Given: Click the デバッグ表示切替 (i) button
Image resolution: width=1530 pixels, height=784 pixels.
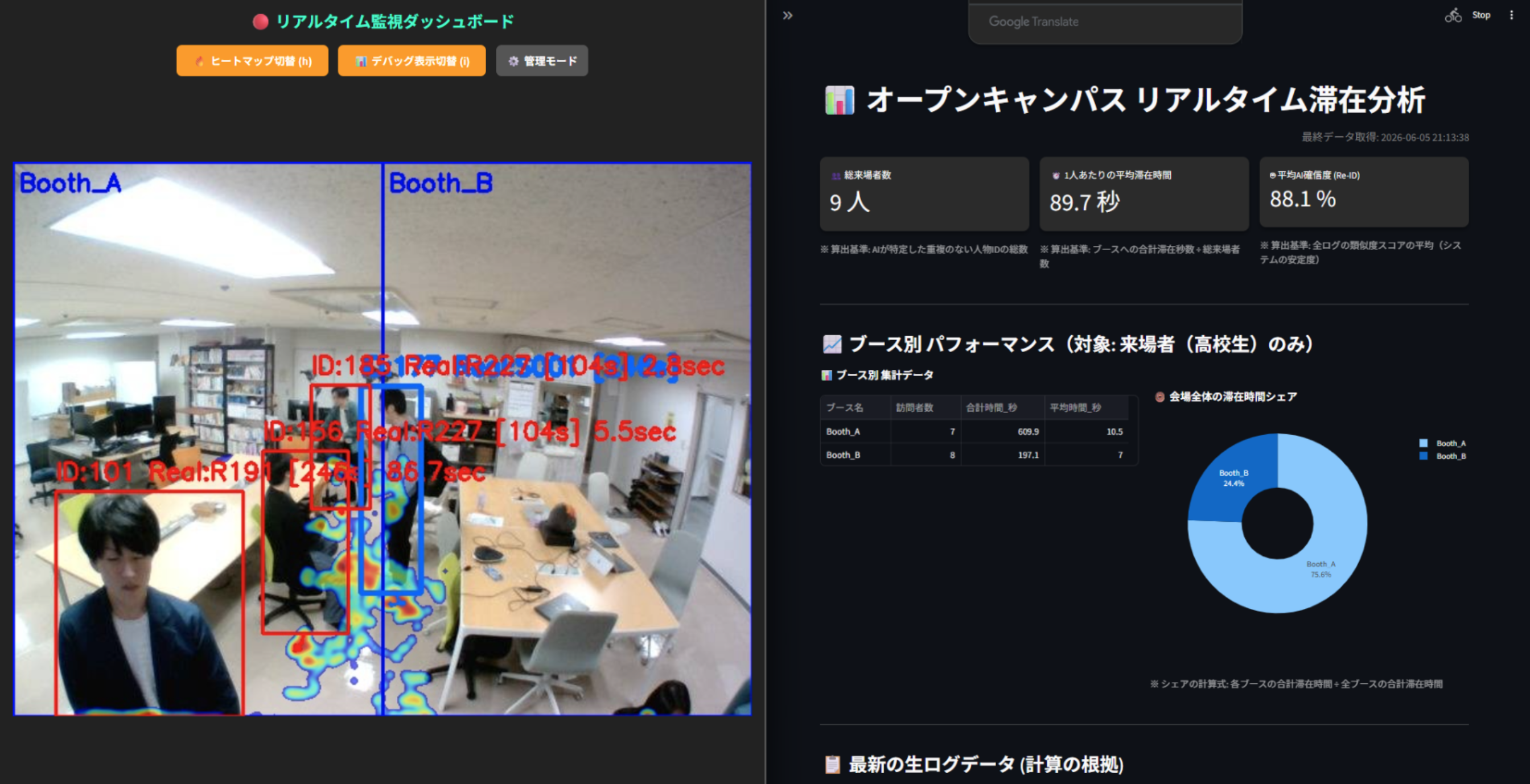Looking at the screenshot, I should click(x=412, y=60).
